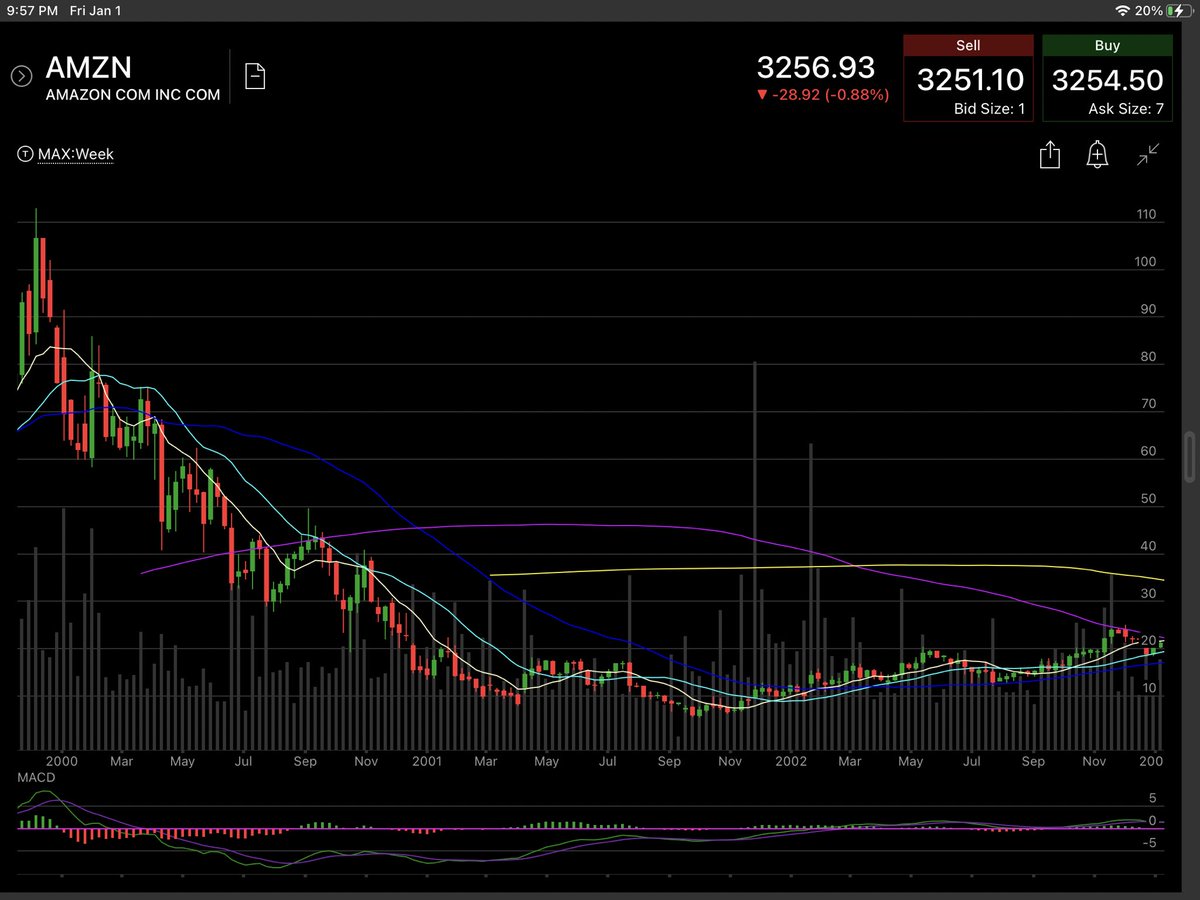Screen dimensions: 1200x900
Task: Expand the AMZN symbol info chevron
Action: (x=20, y=73)
